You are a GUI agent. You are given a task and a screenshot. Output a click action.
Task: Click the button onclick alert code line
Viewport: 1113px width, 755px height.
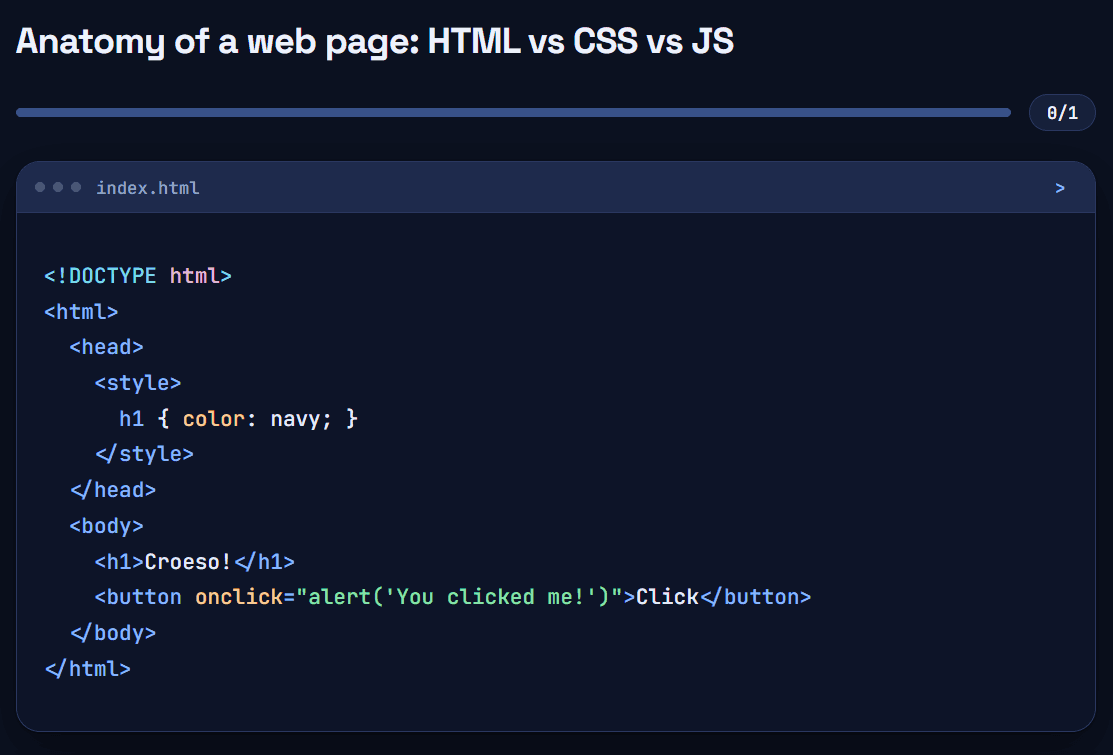pos(453,597)
